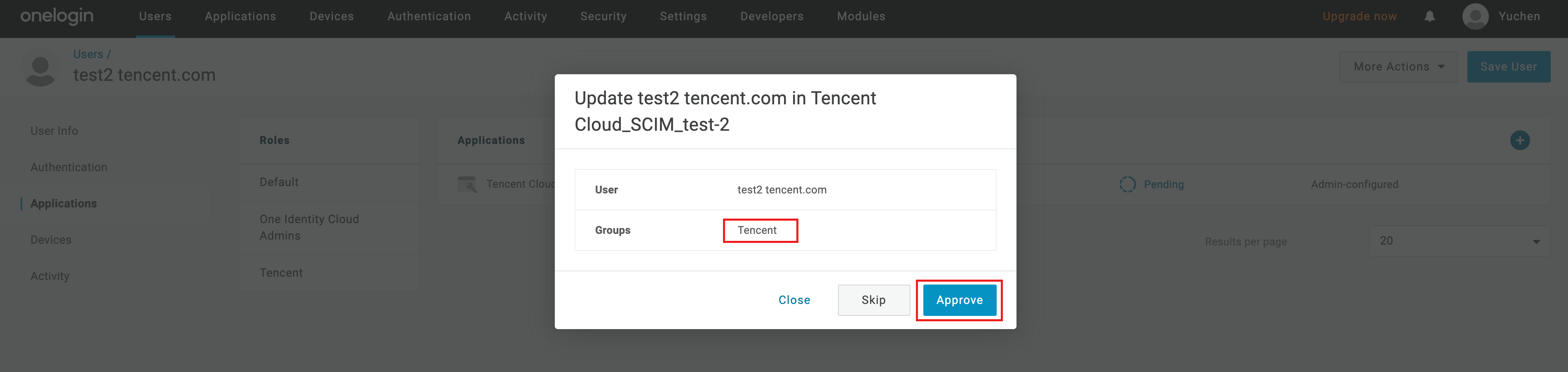Close the update dialog
1568x372 pixels.
(794, 300)
